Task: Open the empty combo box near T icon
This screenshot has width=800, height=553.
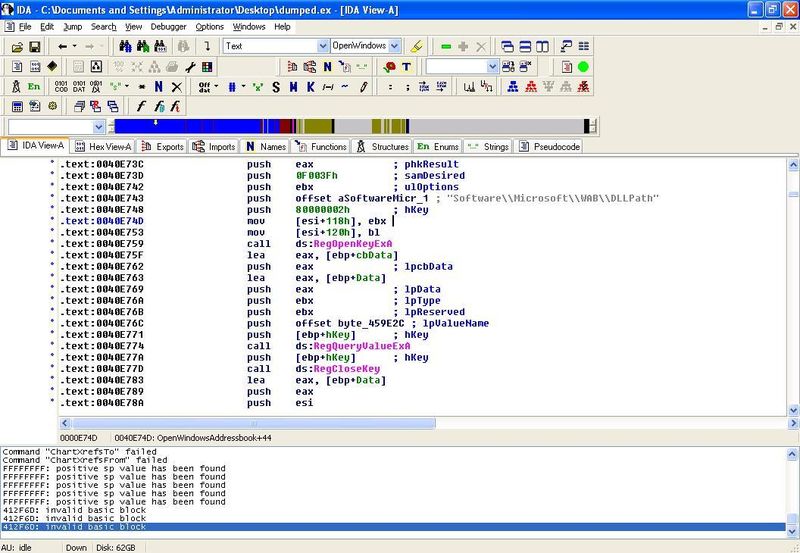Action: (x=492, y=67)
